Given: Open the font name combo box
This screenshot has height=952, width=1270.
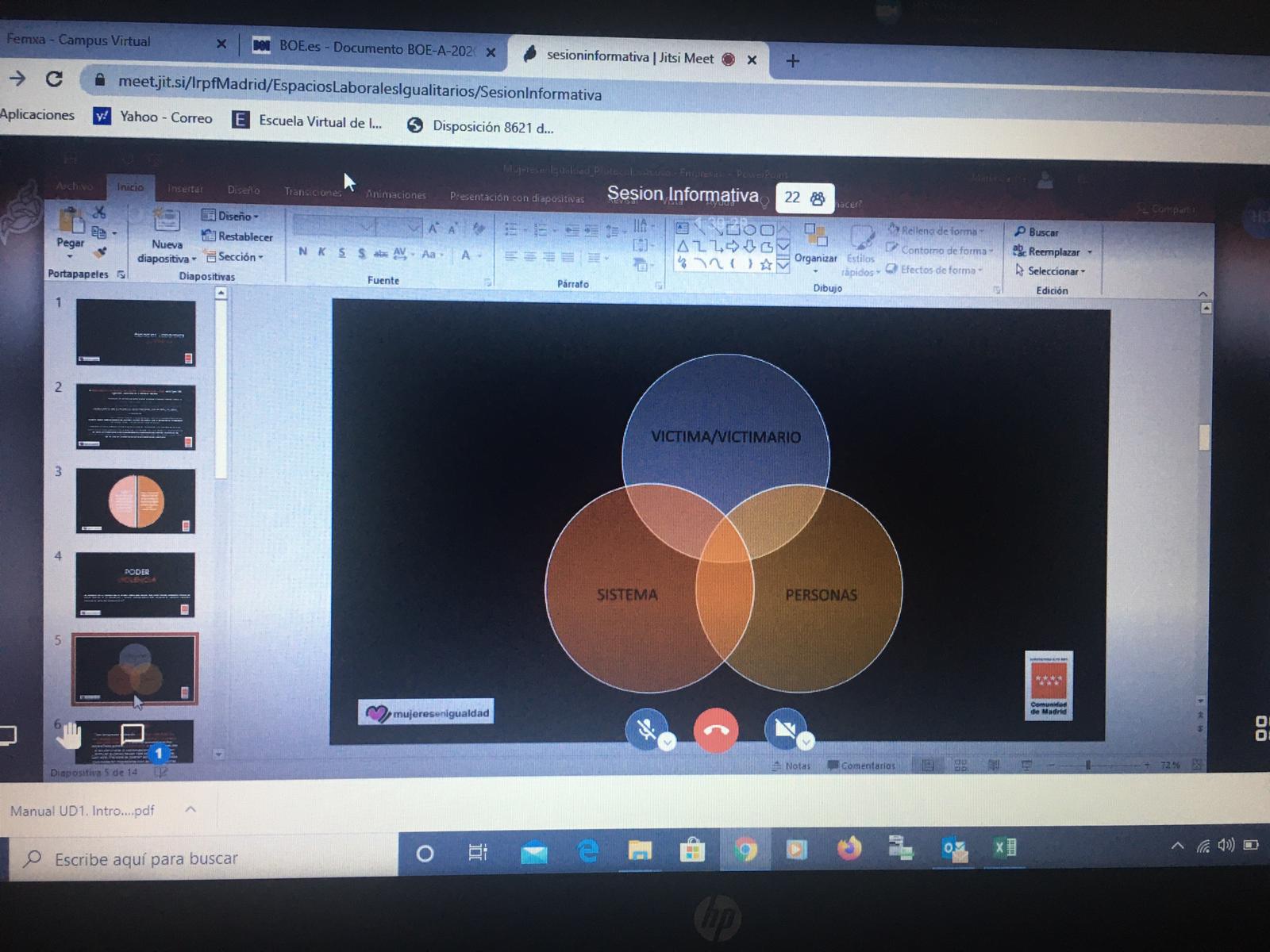Looking at the screenshot, I should point(333,226).
